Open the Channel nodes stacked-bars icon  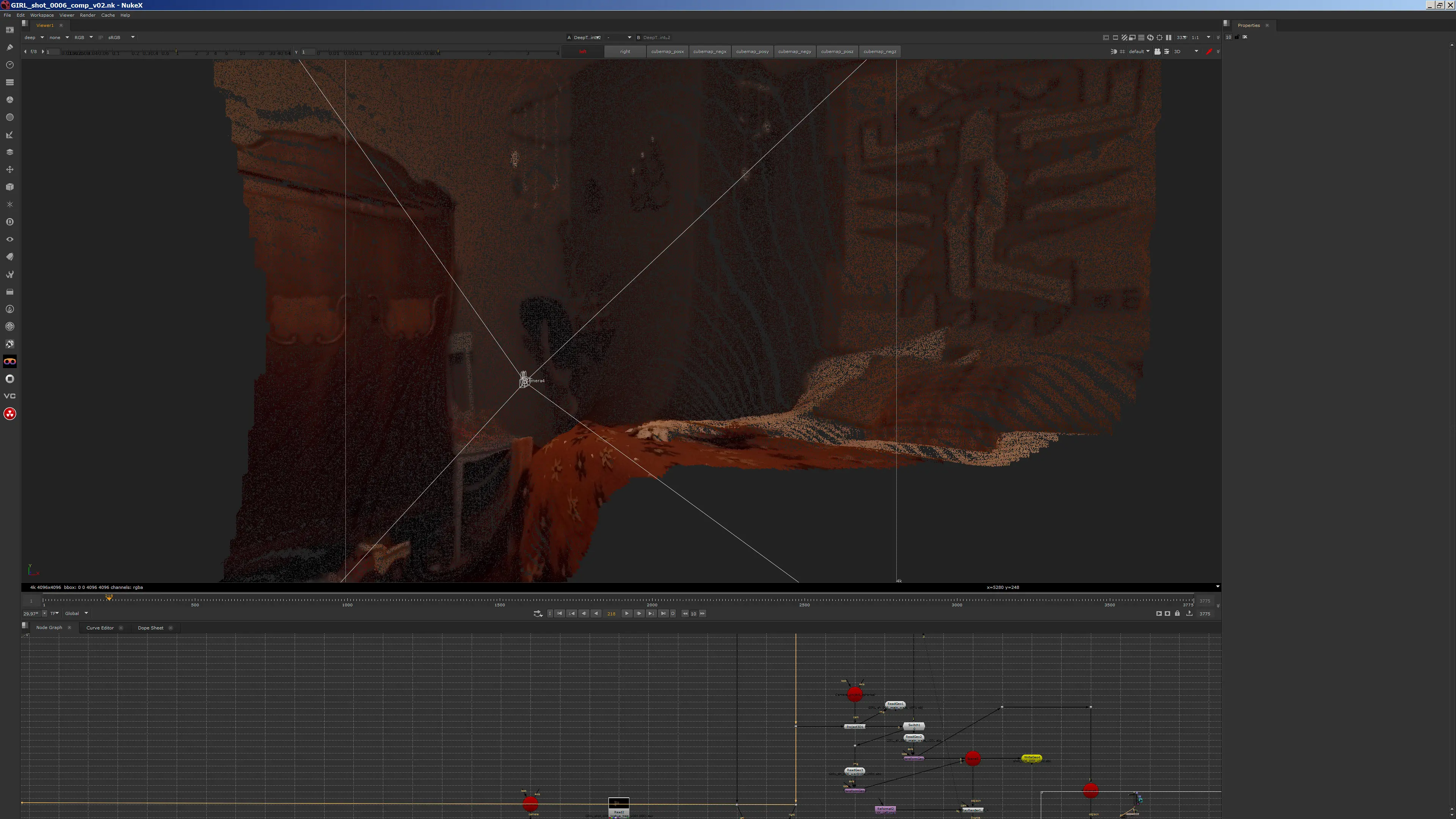point(9,83)
